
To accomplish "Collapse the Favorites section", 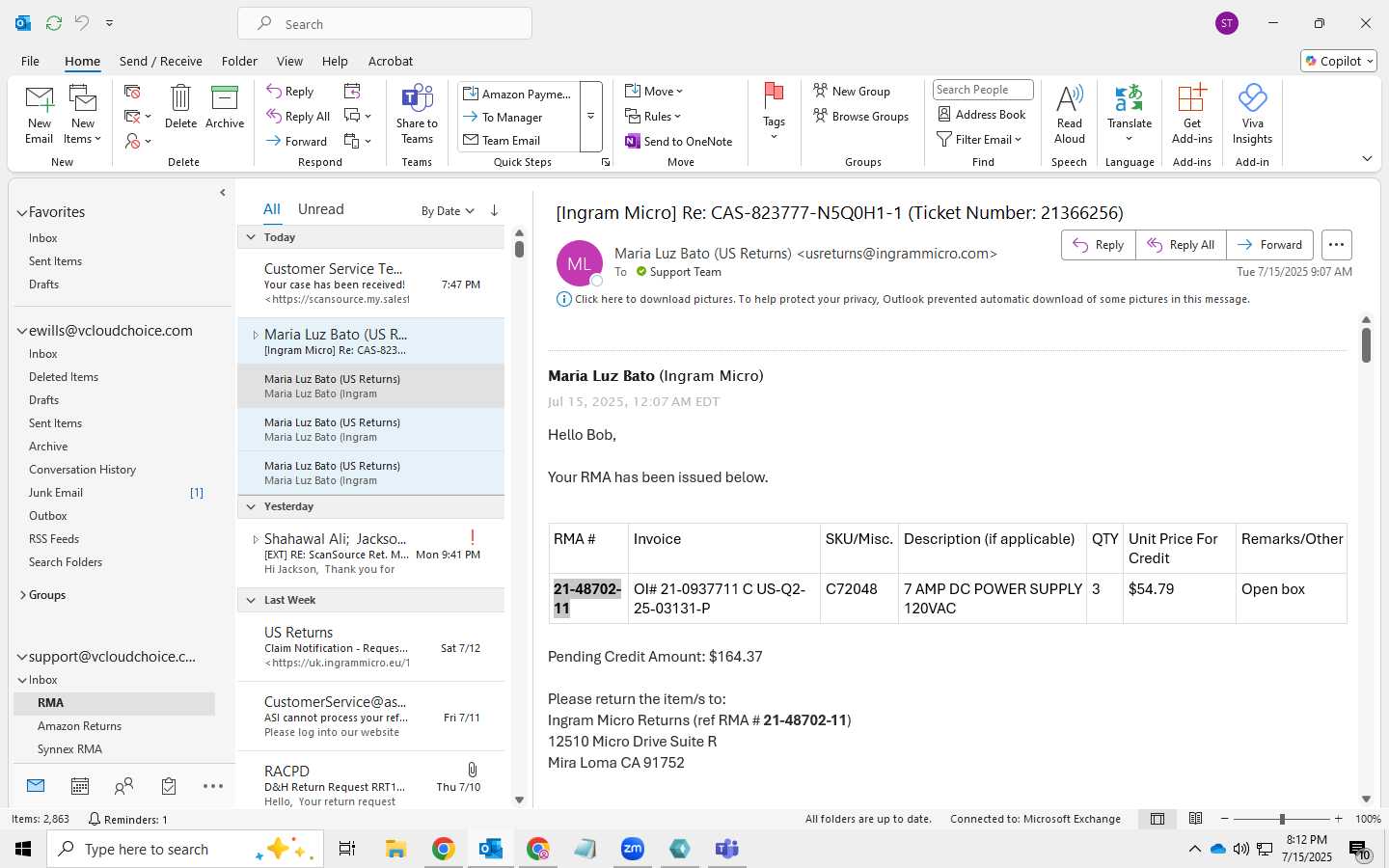I will [22, 212].
